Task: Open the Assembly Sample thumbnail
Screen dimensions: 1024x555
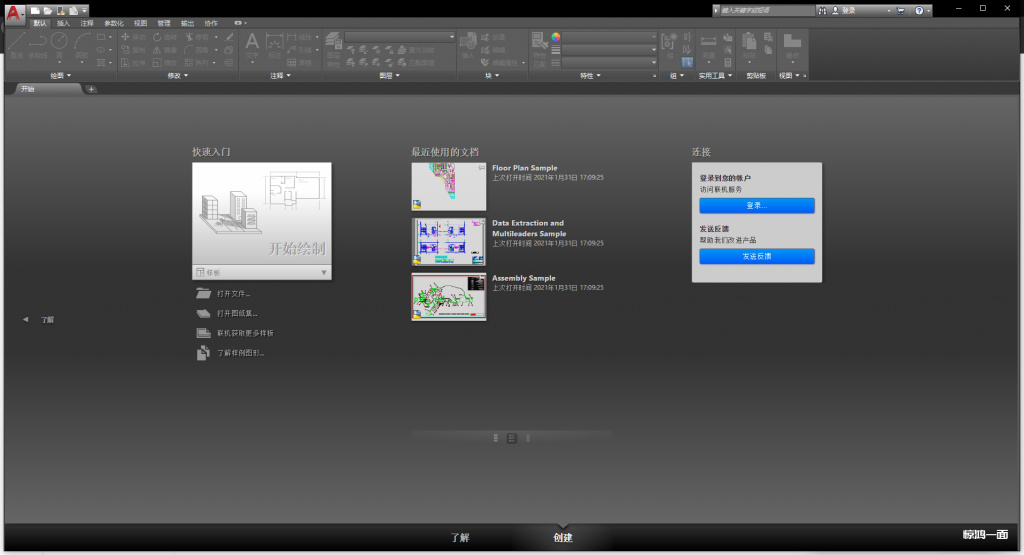Action: [x=448, y=297]
